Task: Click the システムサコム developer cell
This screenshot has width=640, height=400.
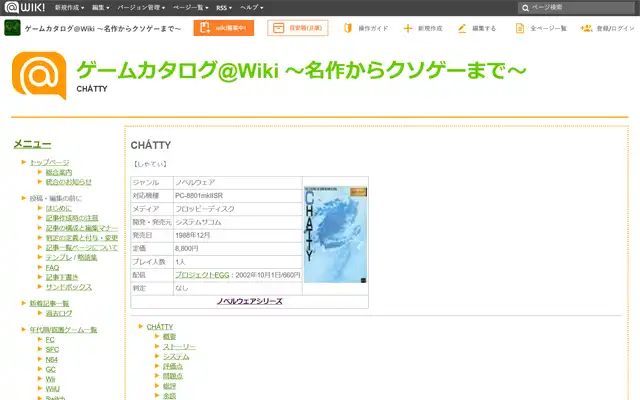Action: tap(238, 222)
